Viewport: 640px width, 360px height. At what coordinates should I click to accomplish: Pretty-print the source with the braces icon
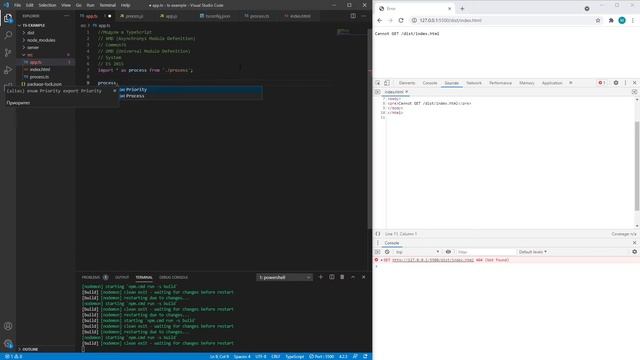378,234
